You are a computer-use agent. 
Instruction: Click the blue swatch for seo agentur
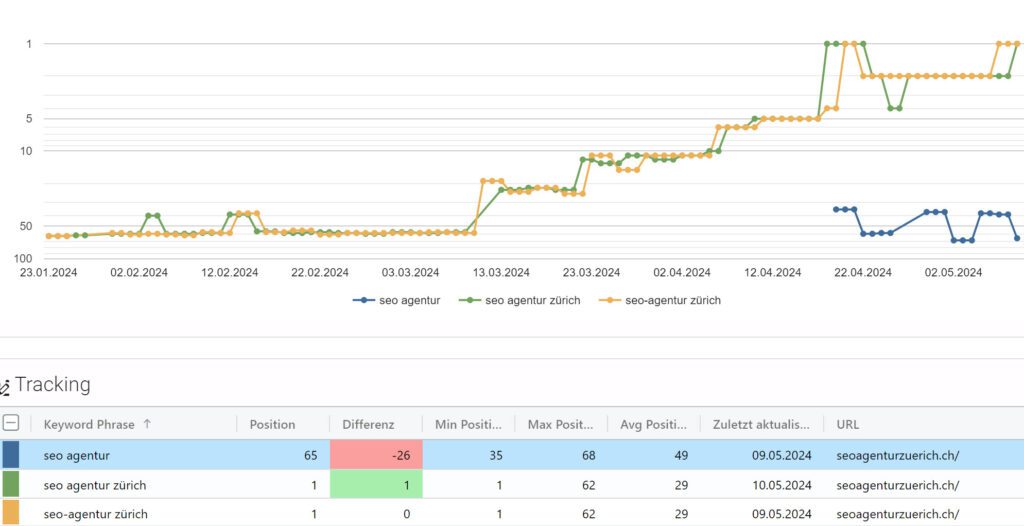pyautogui.click(x=11, y=455)
